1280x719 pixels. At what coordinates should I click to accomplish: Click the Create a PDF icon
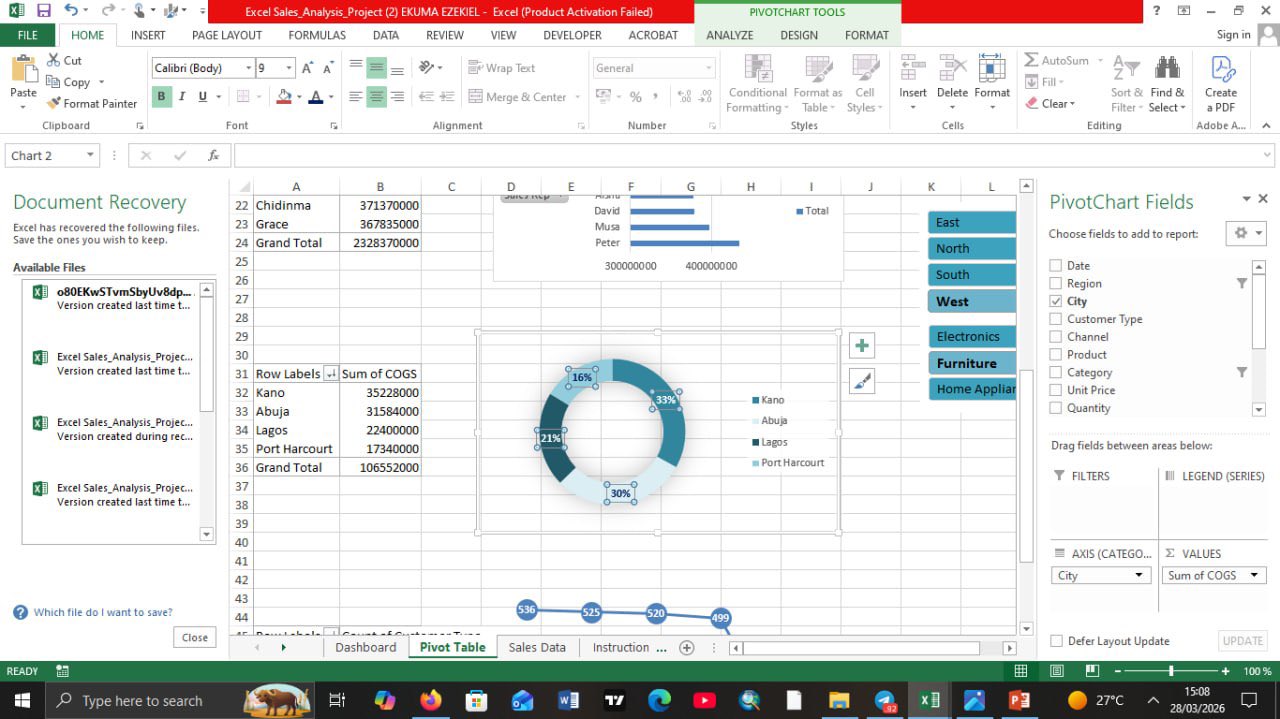point(1221,69)
